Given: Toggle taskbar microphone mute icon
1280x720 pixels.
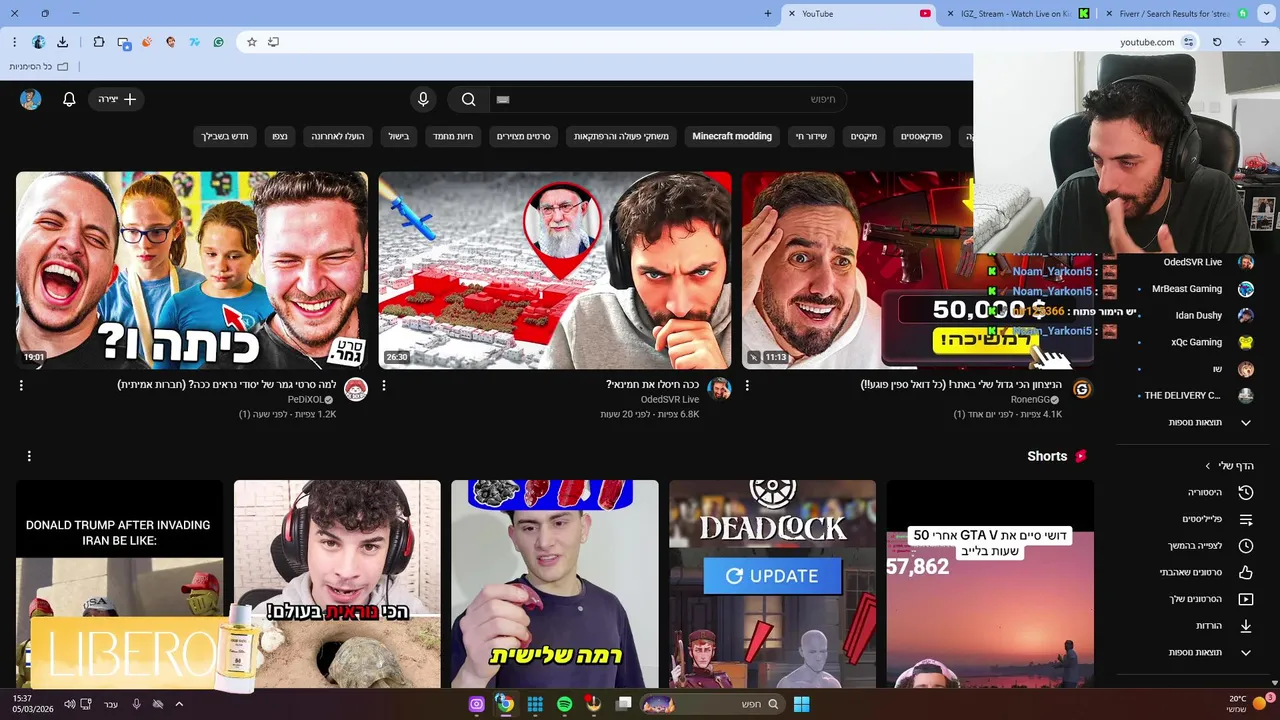Looking at the screenshot, I should [137, 704].
